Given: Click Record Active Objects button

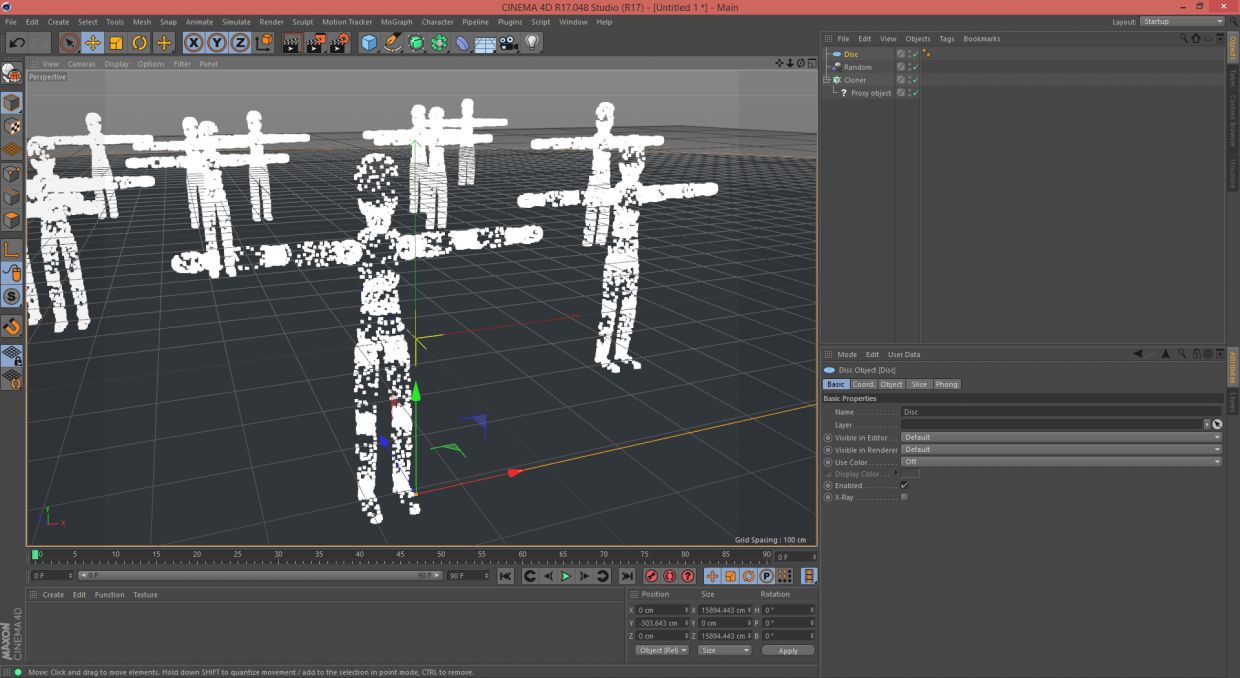Looking at the screenshot, I should (652, 576).
